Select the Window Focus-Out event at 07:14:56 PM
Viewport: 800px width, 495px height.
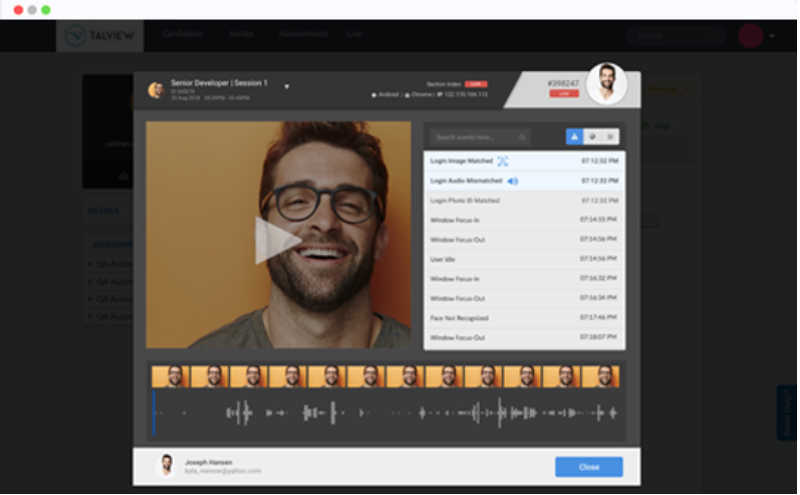click(x=524, y=240)
